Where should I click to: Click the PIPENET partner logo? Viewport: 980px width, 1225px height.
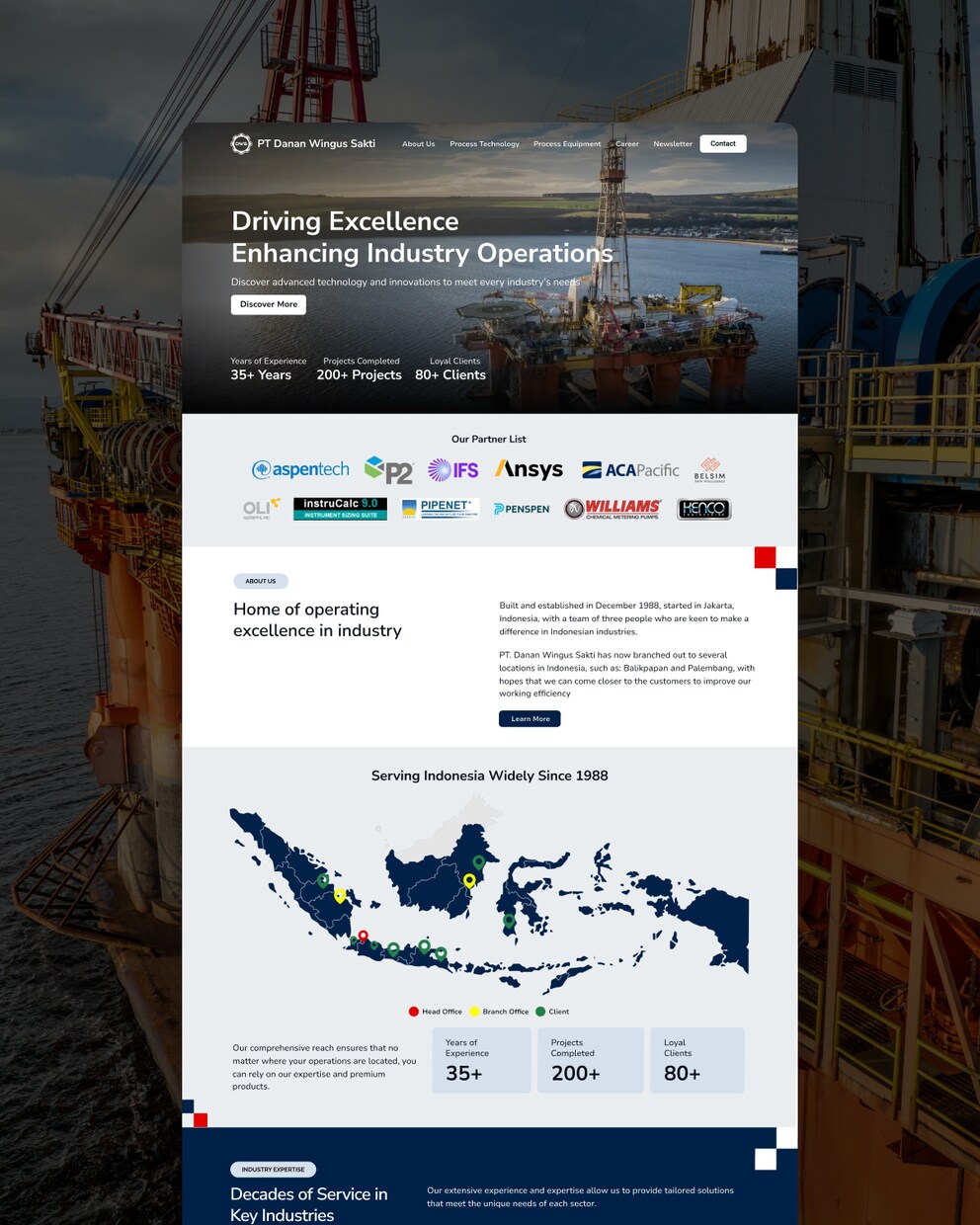(x=441, y=509)
